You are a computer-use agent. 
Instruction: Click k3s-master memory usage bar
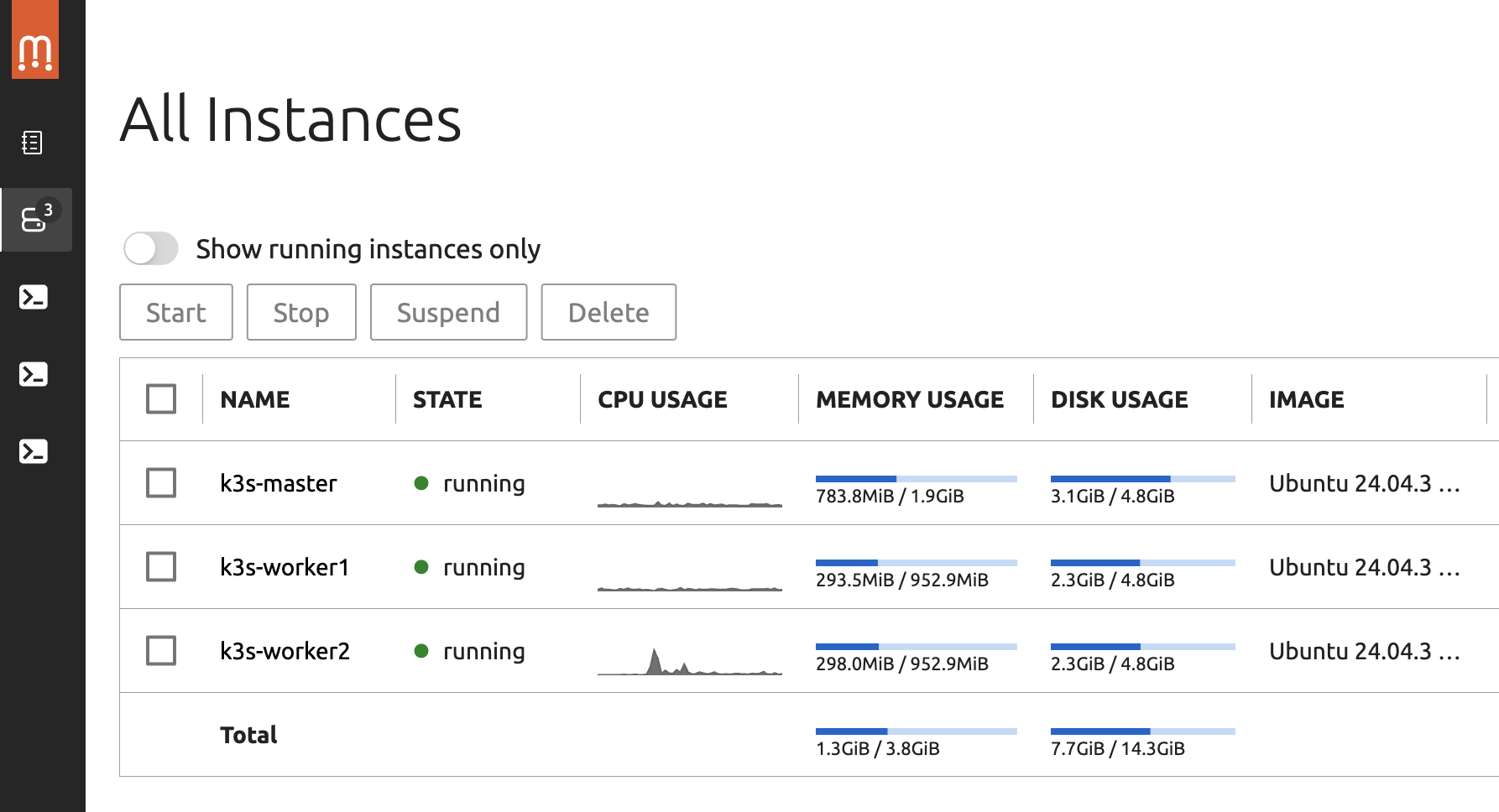(x=916, y=479)
